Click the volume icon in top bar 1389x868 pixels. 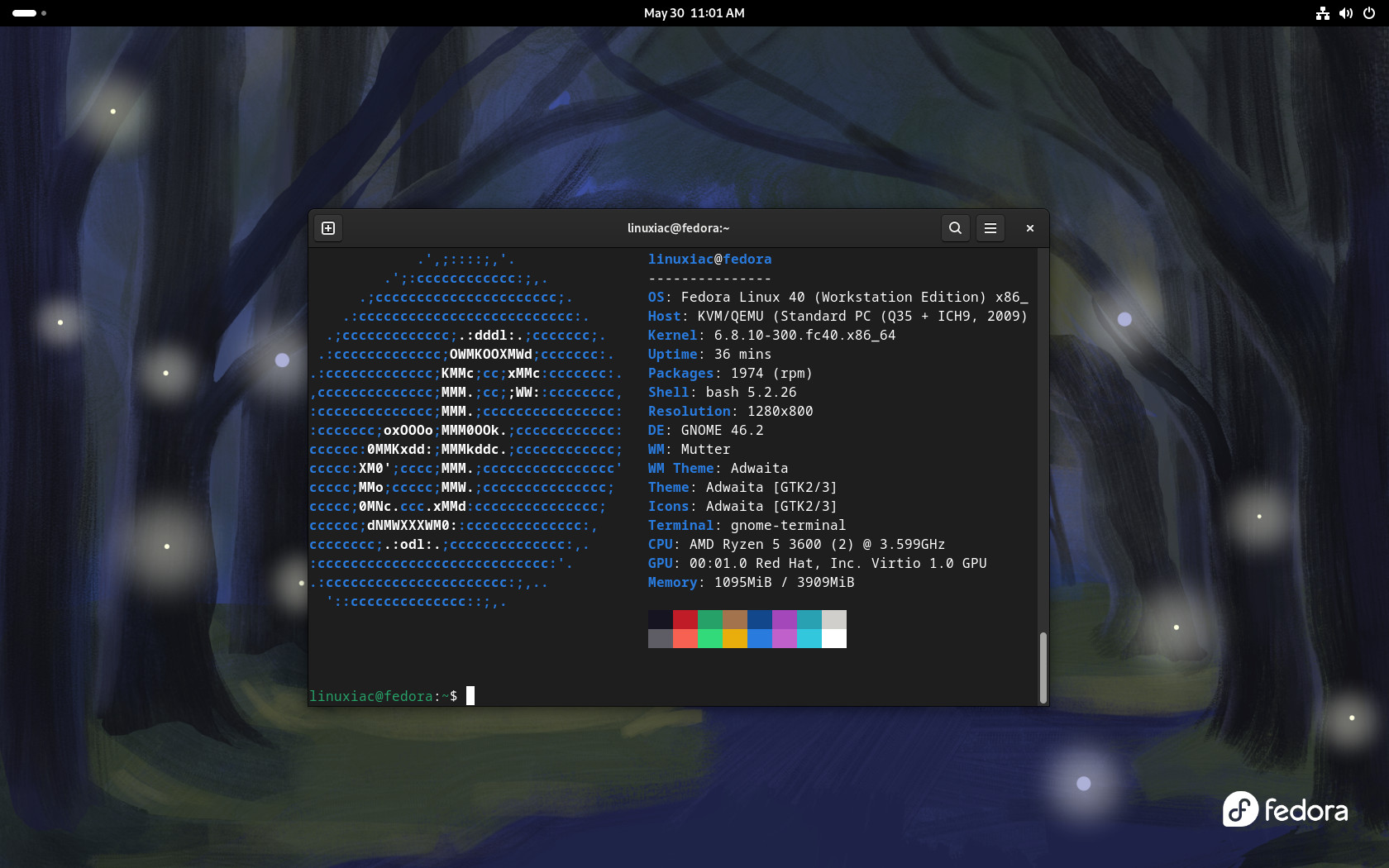[1346, 13]
